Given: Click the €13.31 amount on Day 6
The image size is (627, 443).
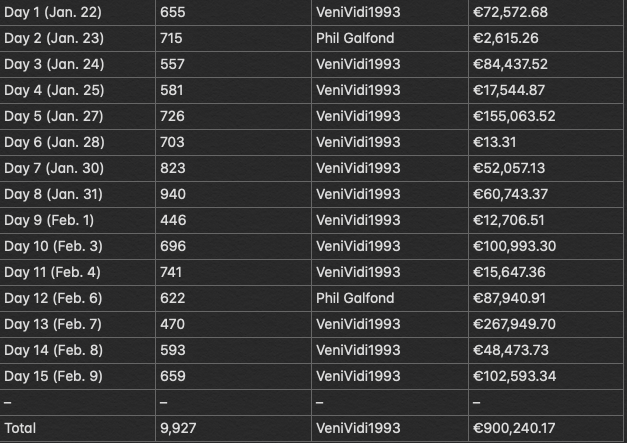Looking at the screenshot, I should point(495,142).
